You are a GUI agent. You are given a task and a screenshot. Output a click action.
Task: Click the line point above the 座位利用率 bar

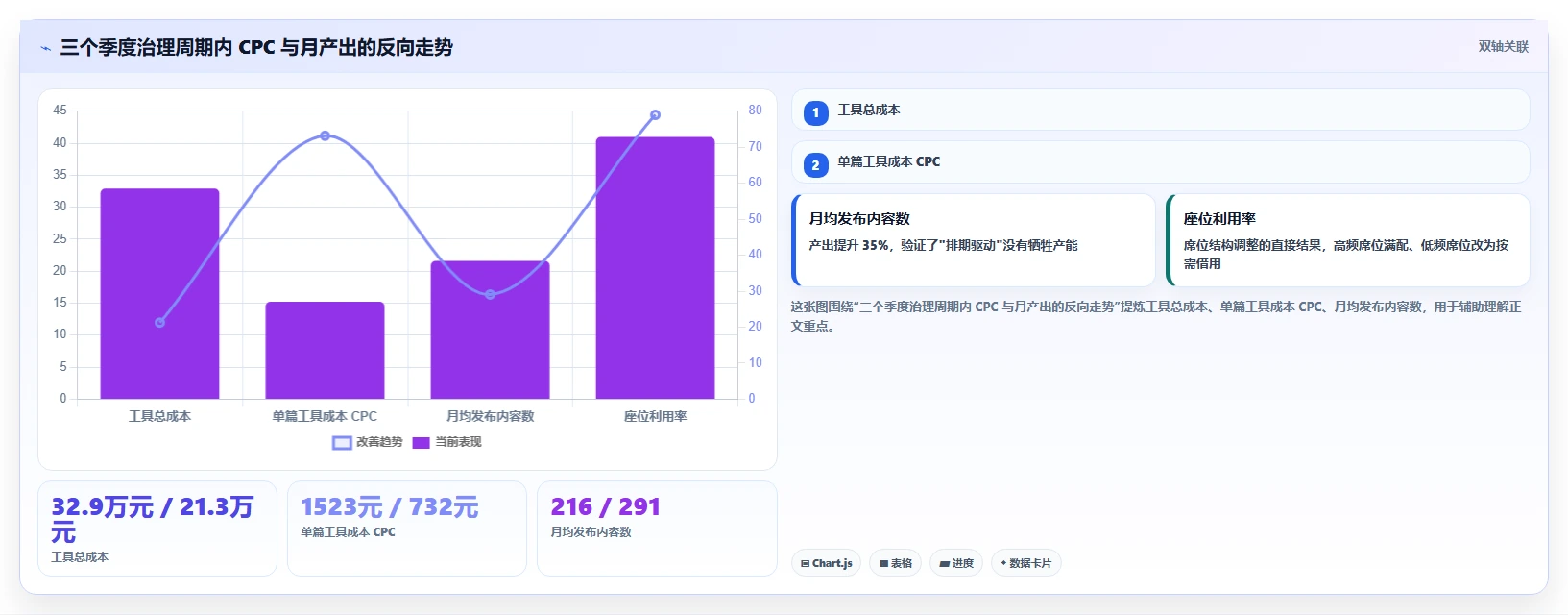coord(655,115)
